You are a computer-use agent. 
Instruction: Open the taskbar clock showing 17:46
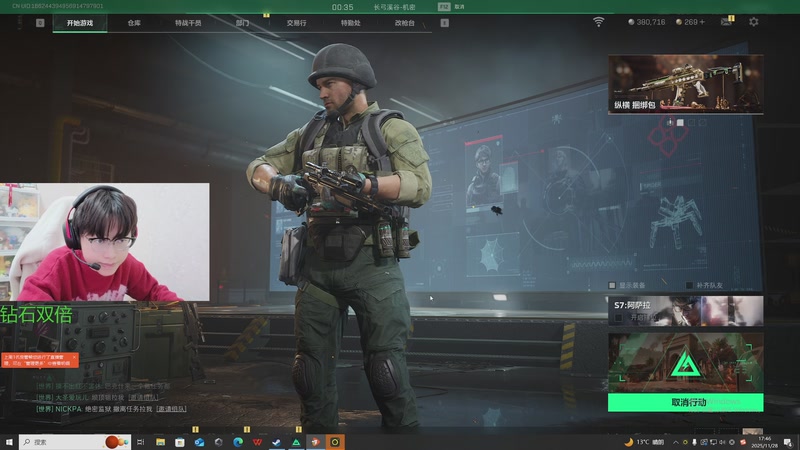(765, 442)
